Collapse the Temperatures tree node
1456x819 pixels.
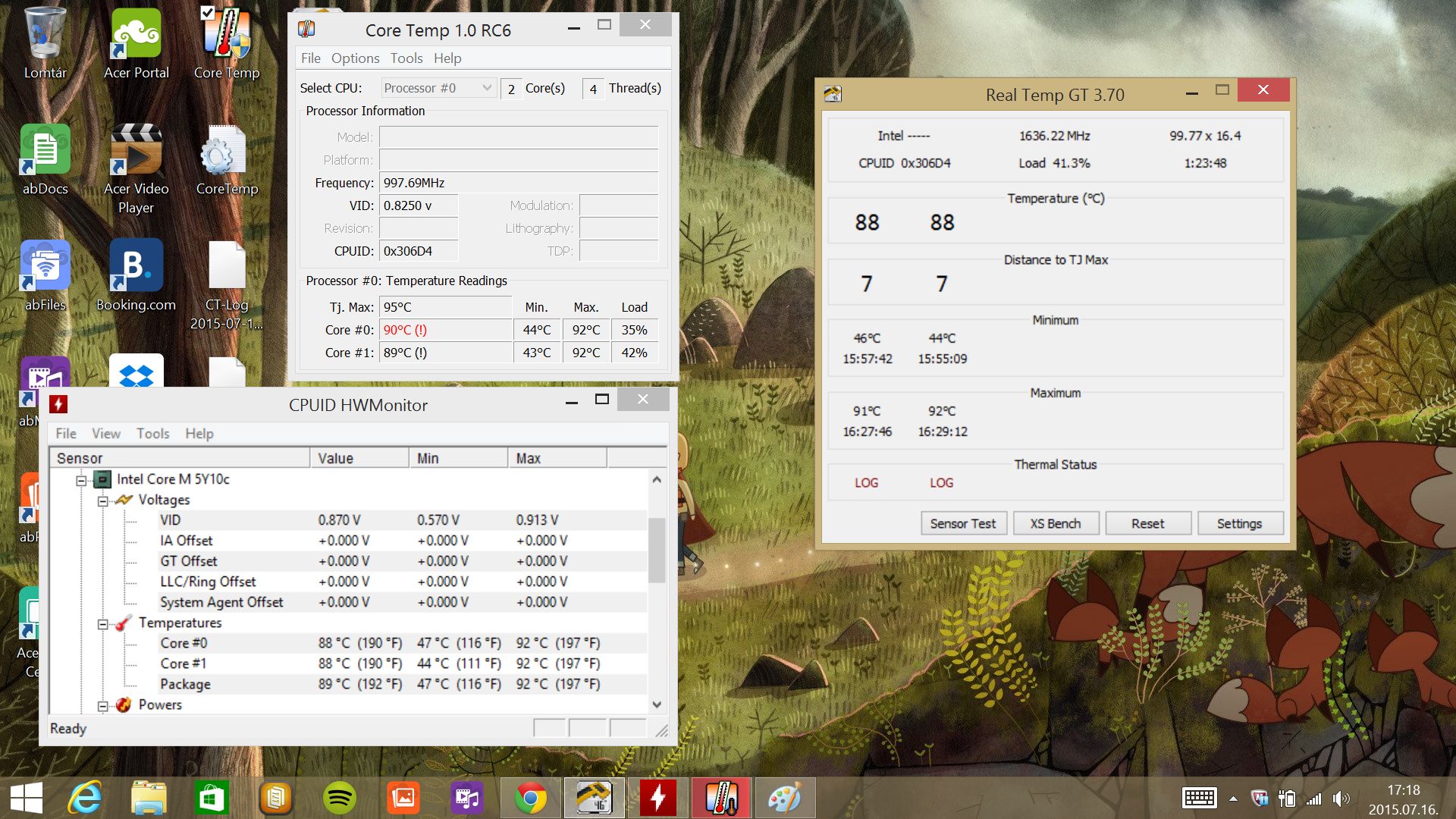click(102, 624)
